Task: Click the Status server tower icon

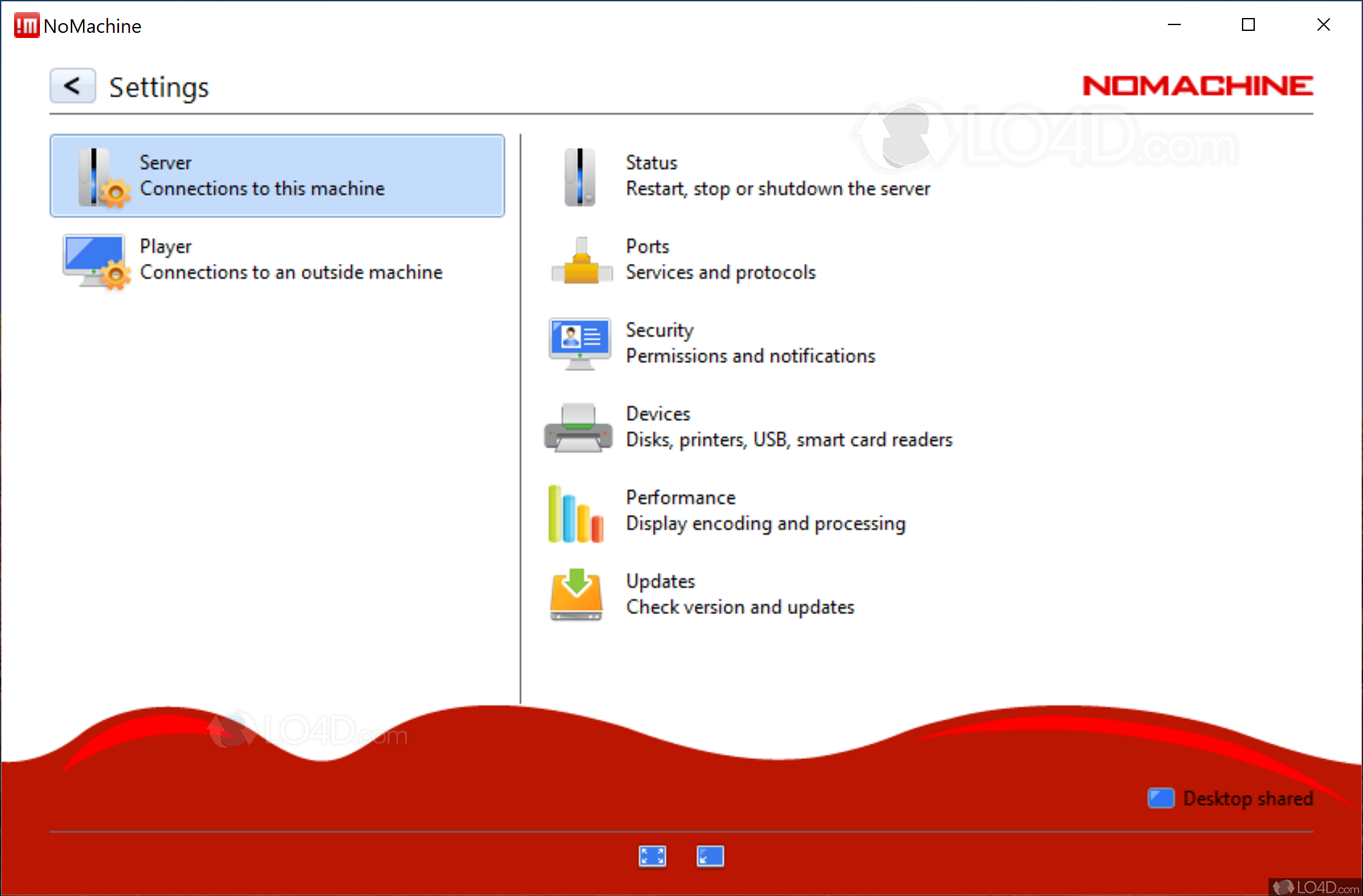Action: (x=579, y=176)
